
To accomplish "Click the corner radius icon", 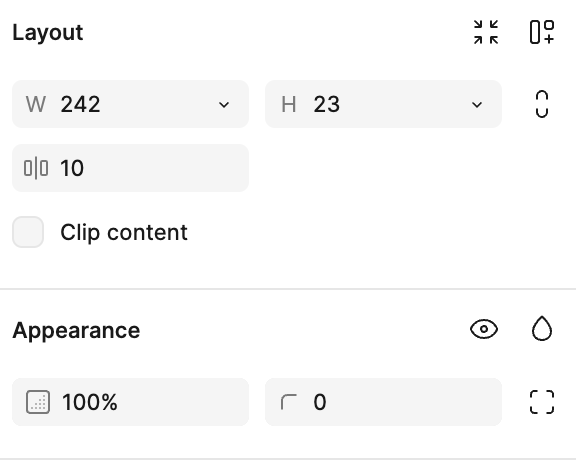I will (289, 402).
